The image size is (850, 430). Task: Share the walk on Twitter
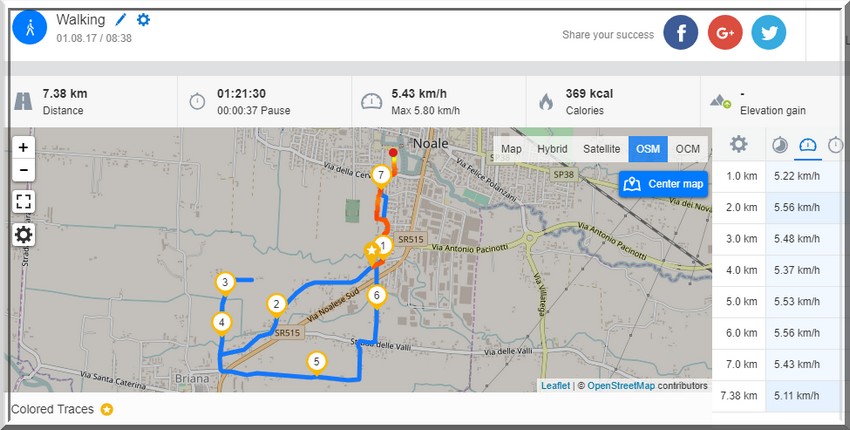point(769,33)
